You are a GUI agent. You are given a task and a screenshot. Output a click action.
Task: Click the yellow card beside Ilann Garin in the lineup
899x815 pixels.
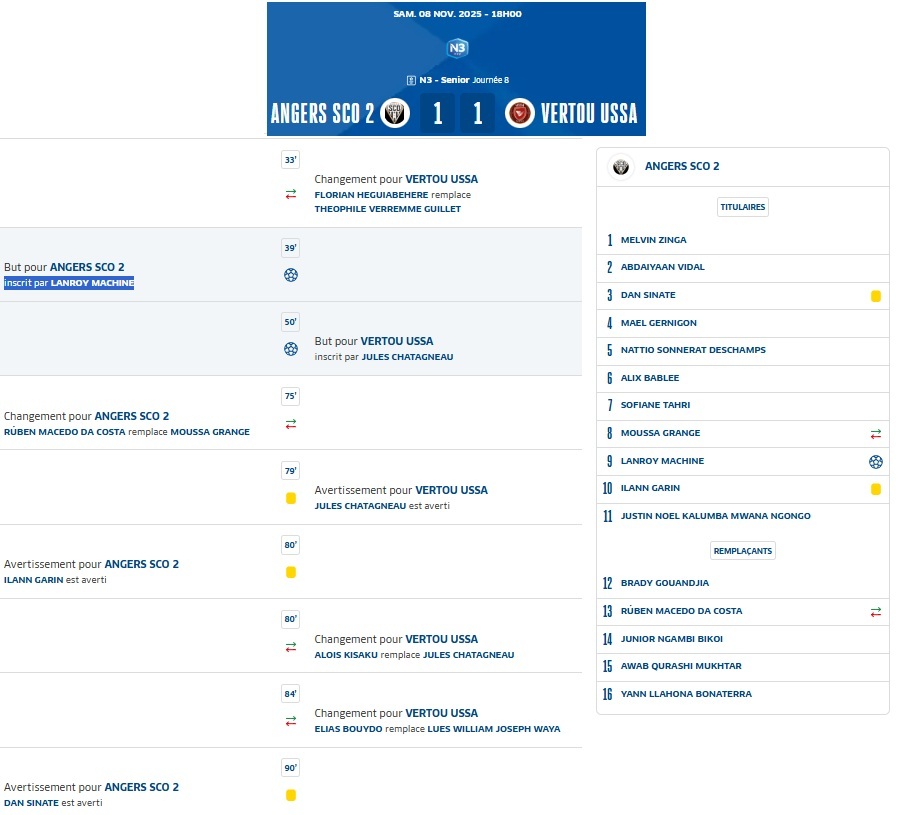pyautogui.click(x=875, y=489)
